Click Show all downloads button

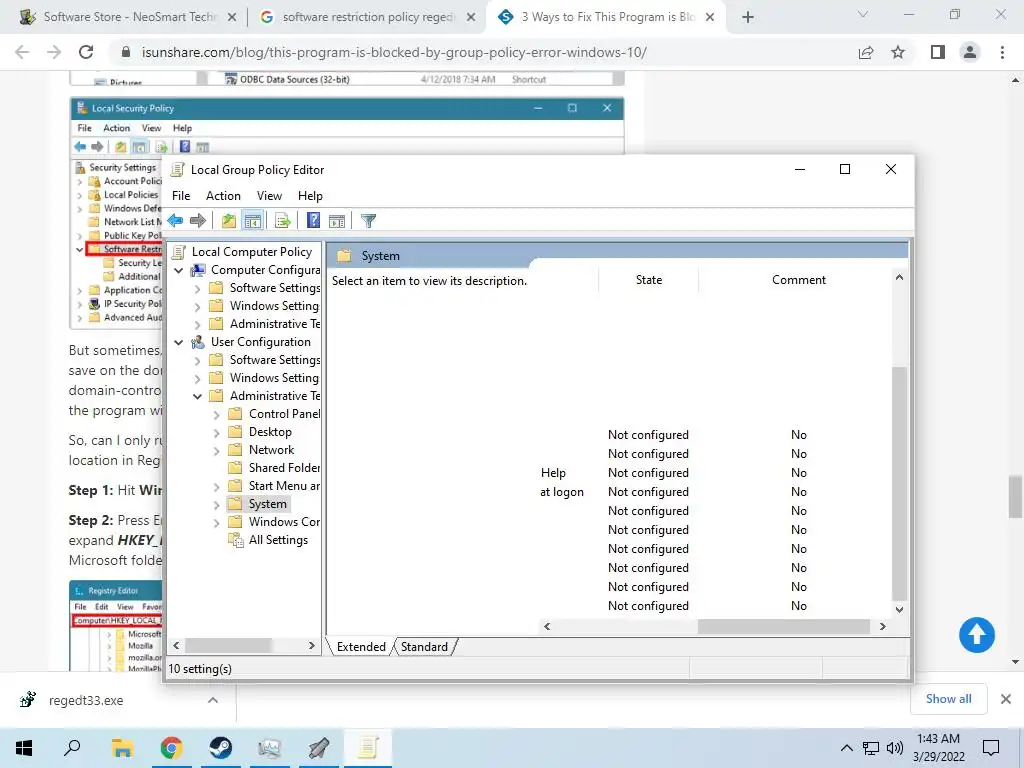tap(948, 699)
